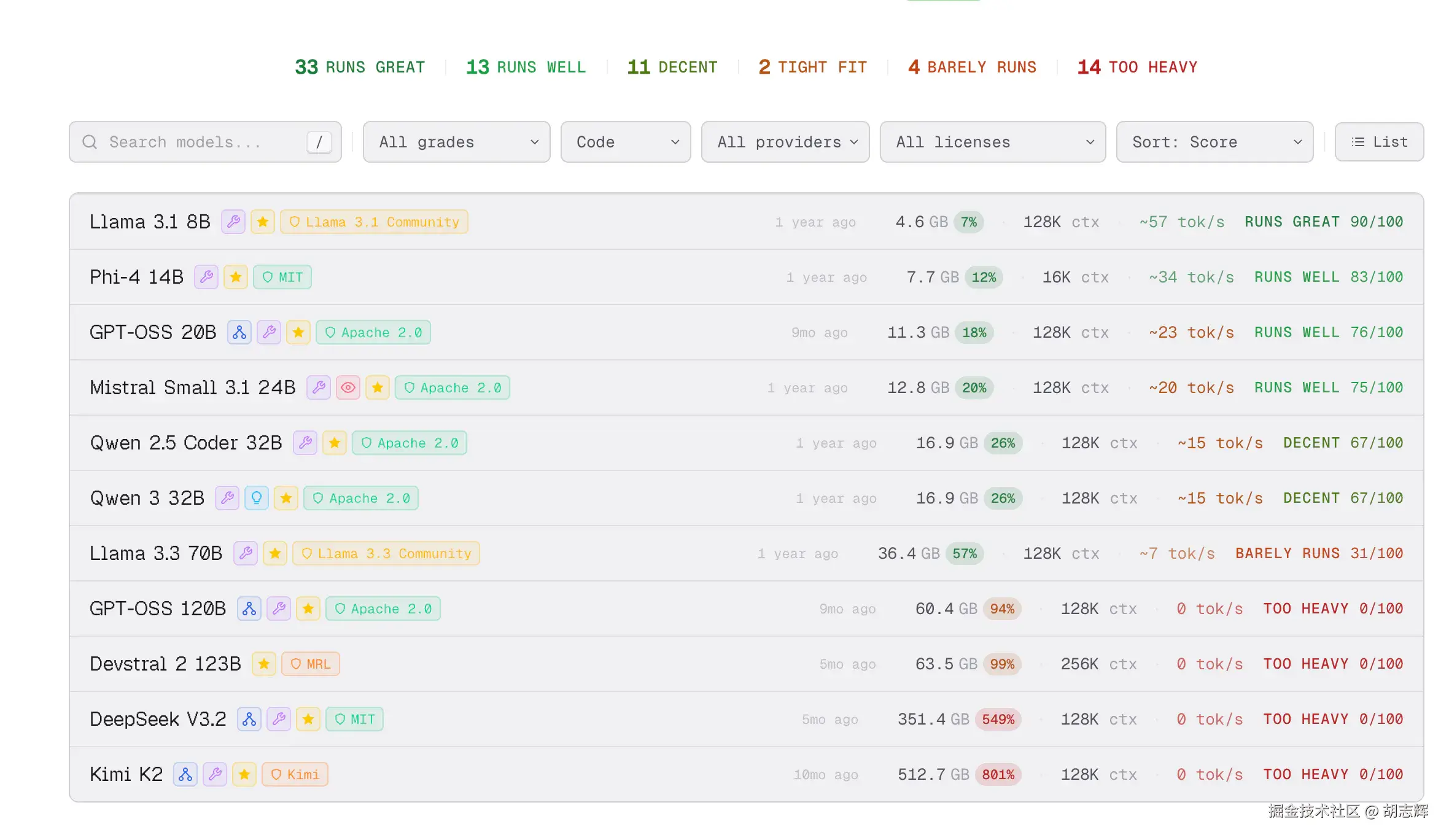
Task: Expand the All licenses dropdown
Action: pyautogui.click(x=993, y=142)
